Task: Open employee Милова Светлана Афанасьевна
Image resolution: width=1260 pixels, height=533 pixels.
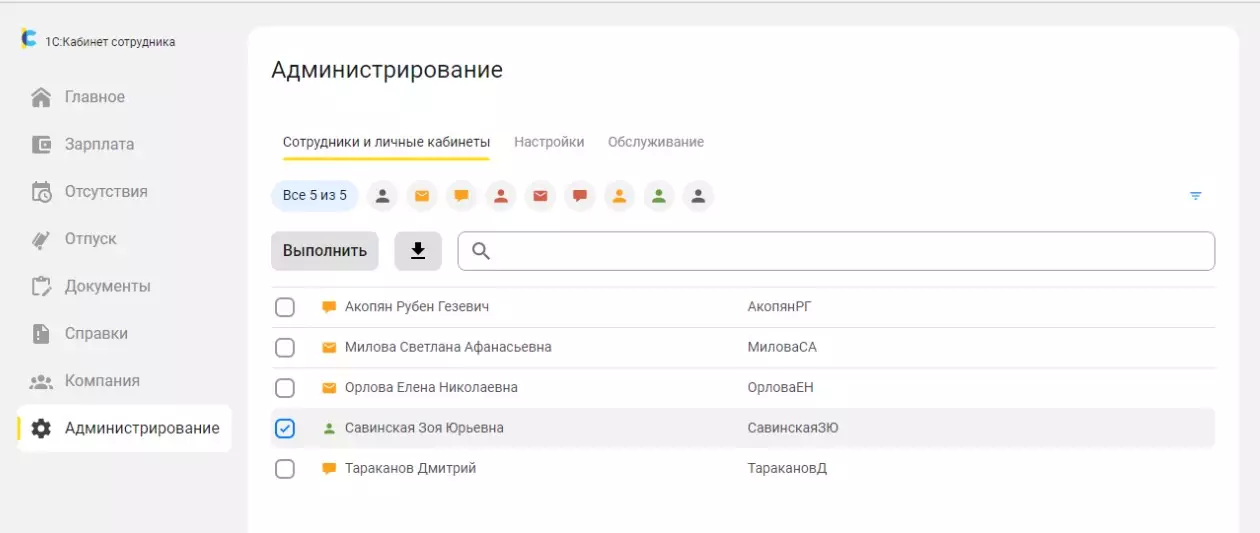Action: tap(448, 347)
